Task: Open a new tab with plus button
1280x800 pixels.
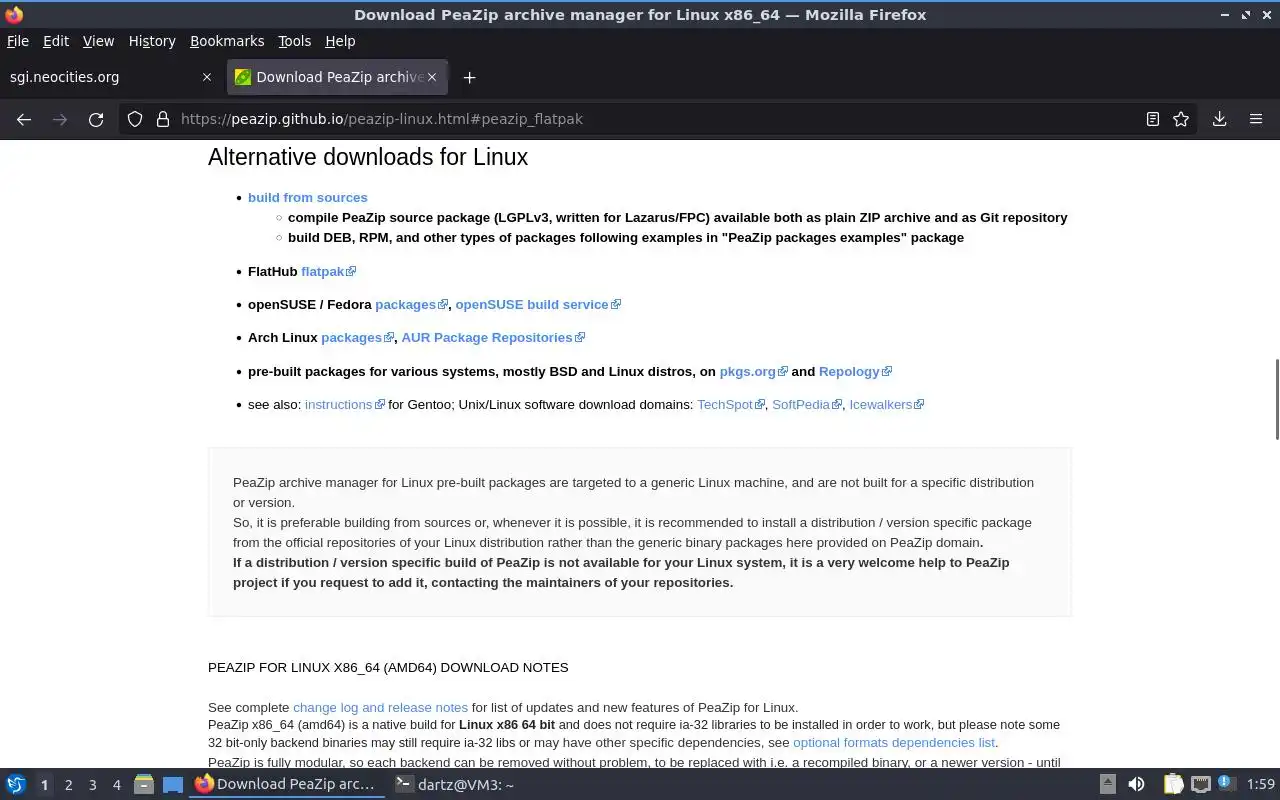Action: (469, 77)
